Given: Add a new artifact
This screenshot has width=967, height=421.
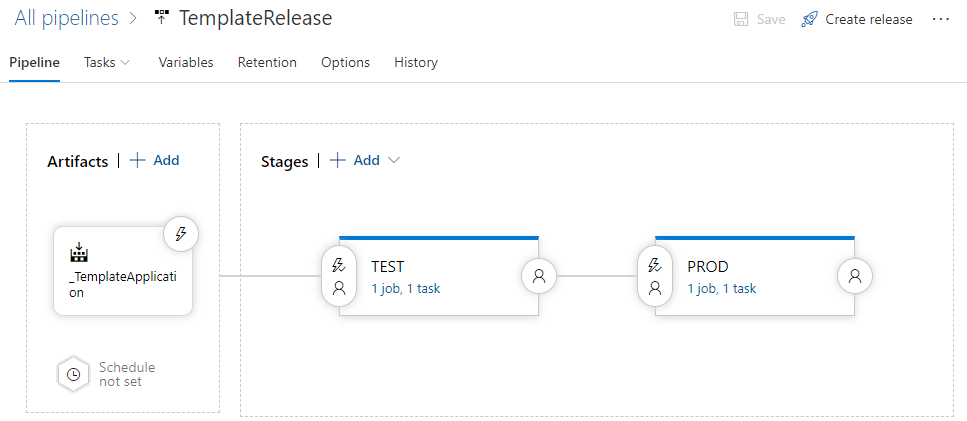Looking at the screenshot, I should pos(154,160).
